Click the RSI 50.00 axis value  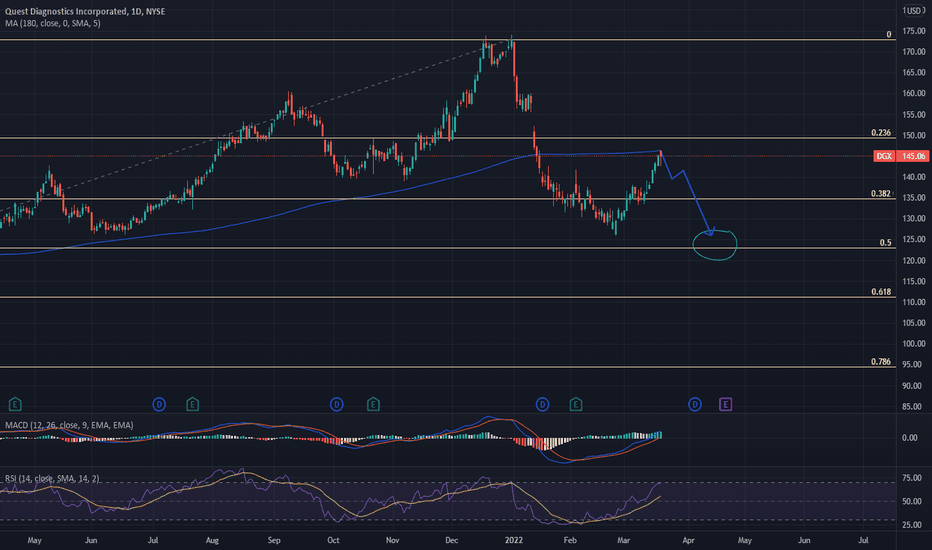912,501
